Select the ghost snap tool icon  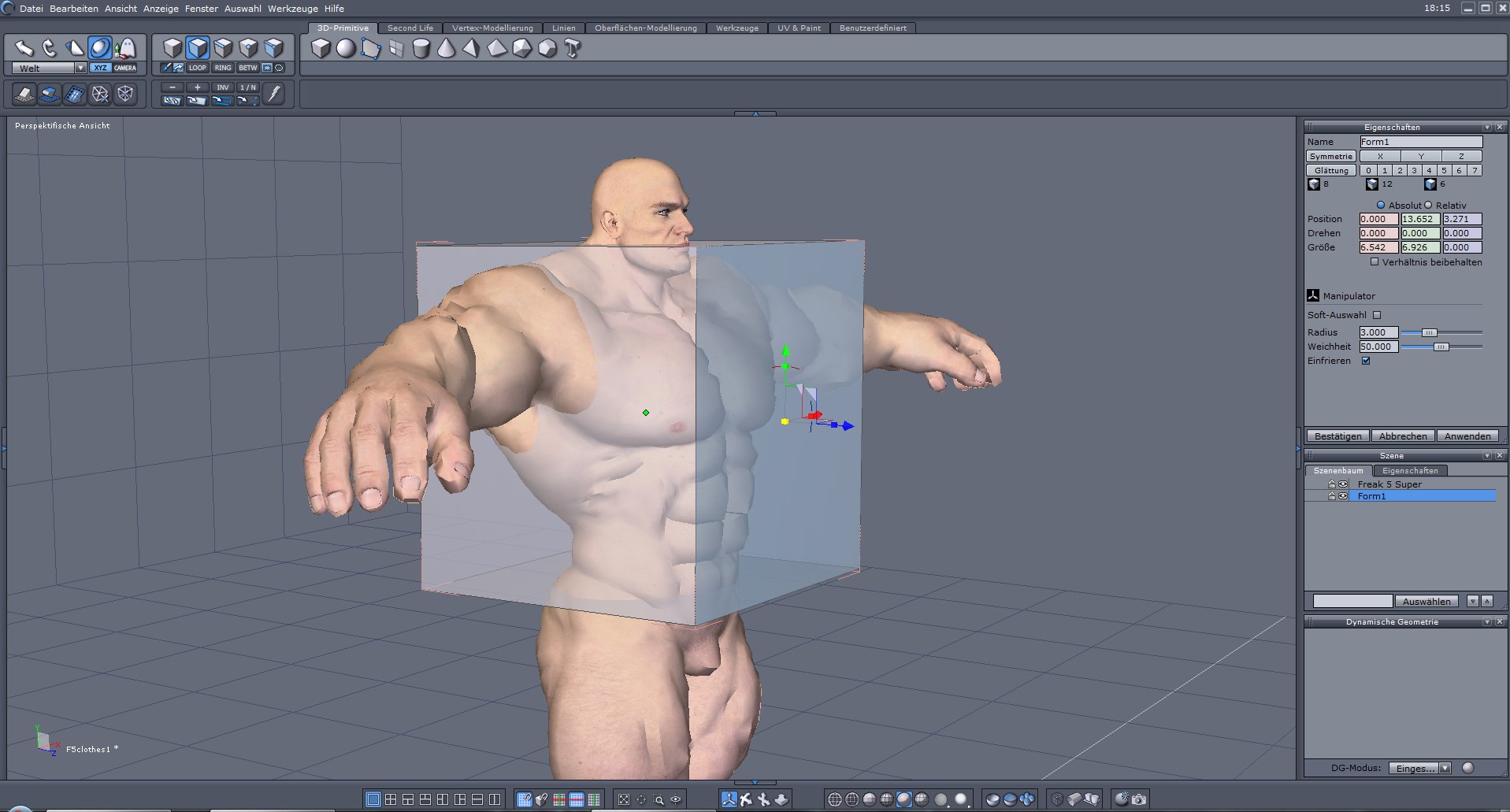125,48
